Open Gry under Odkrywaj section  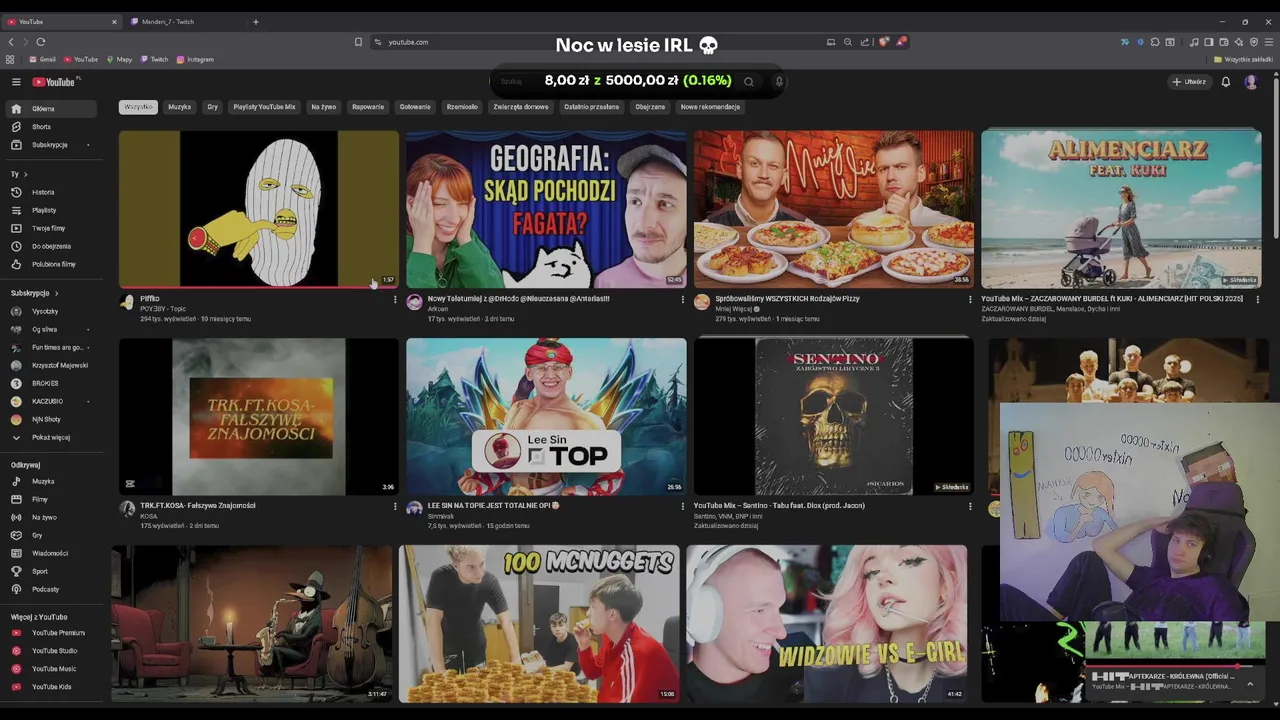coord(51,535)
